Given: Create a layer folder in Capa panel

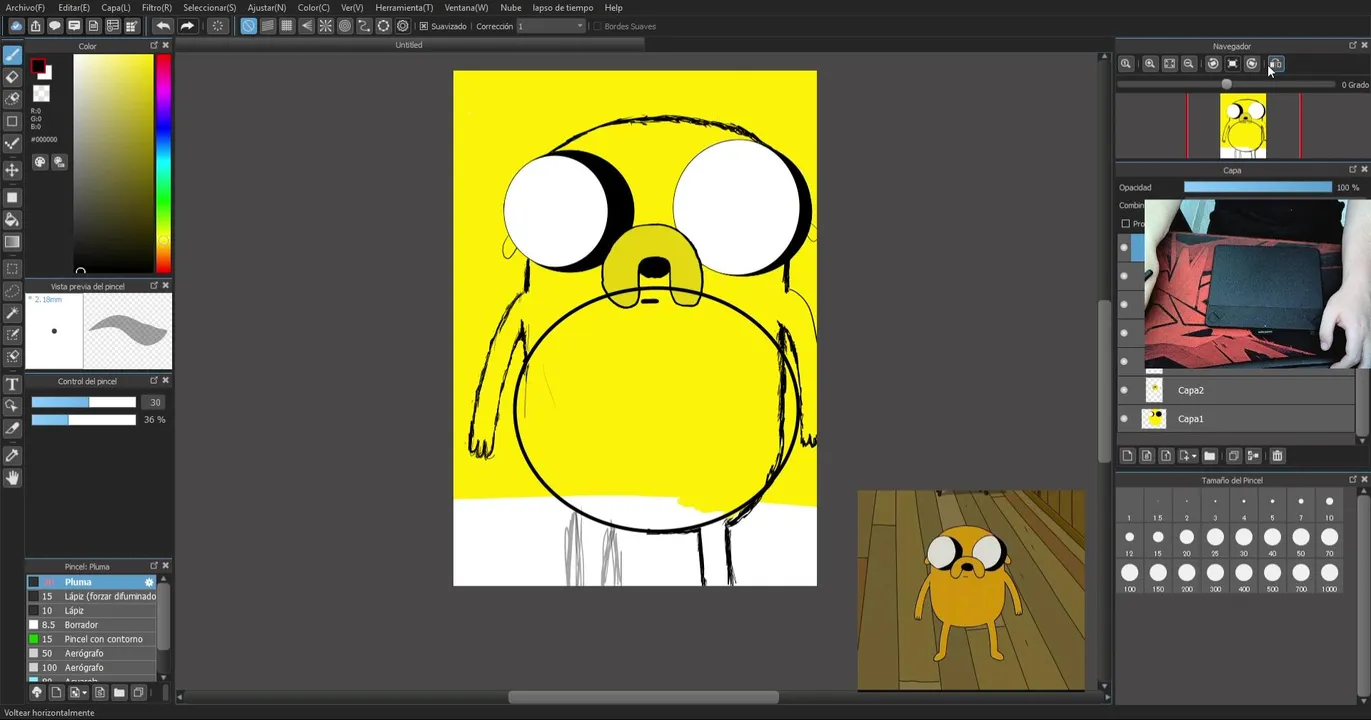Looking at the screenshot, I should point(1209,456).
